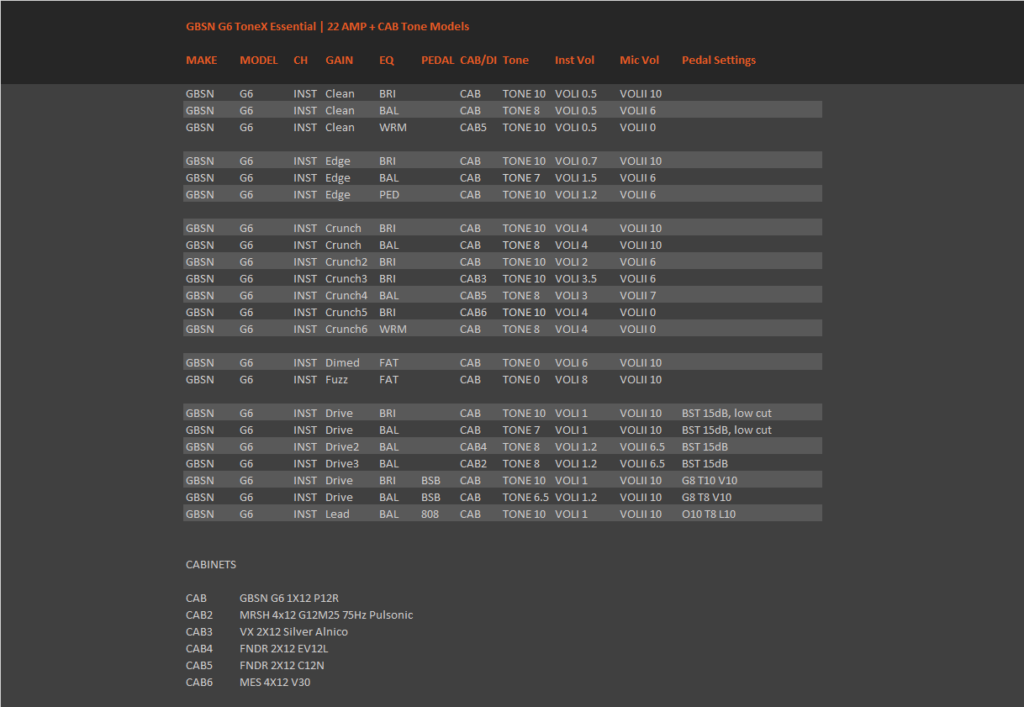Viewport: 1024px width, 707px height.
Task: Click VX 2X12 Silver Alnico cabinet
Action: click(293, 632)
